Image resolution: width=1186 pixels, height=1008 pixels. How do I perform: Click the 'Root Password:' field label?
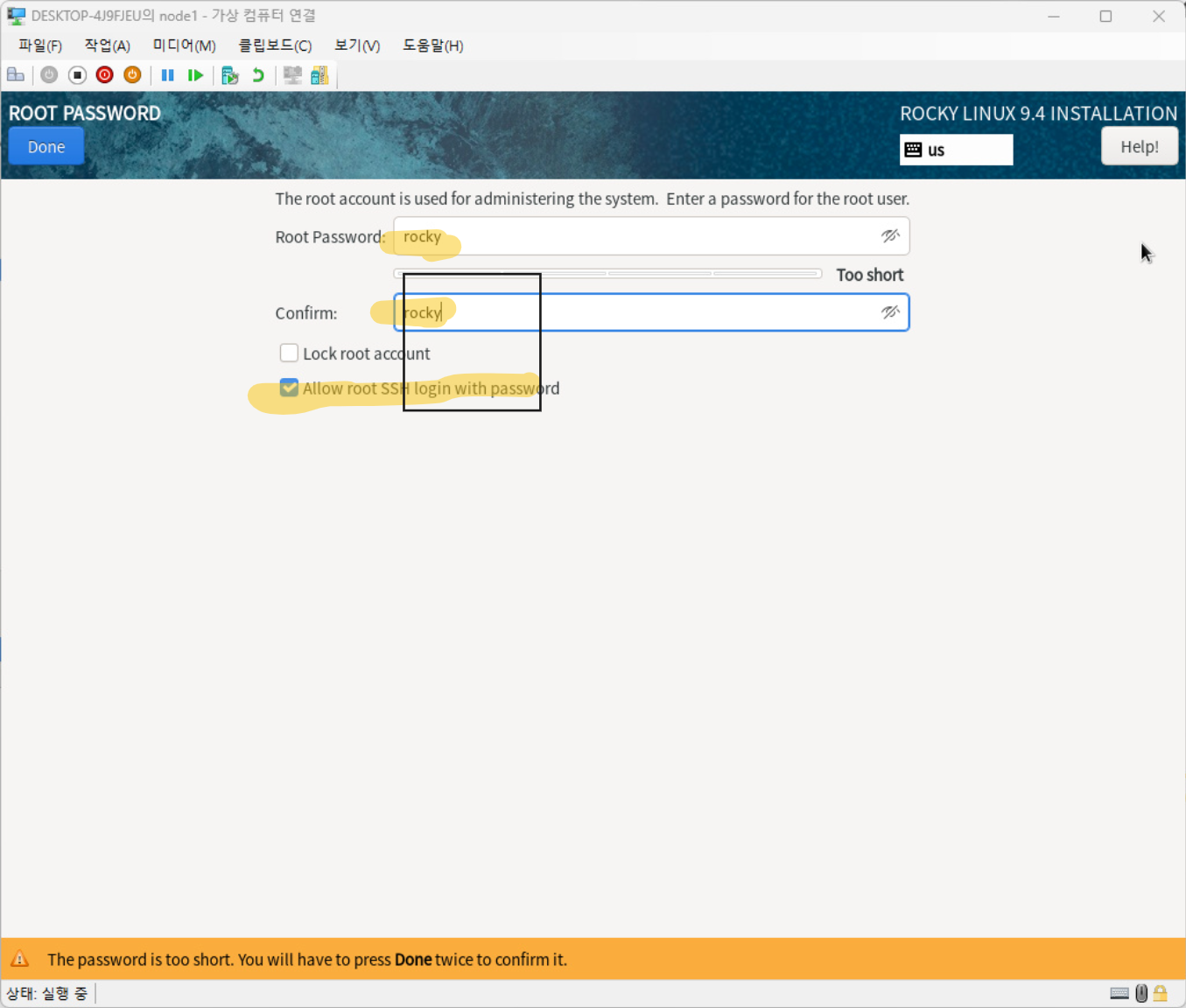[x=330, y=236]
